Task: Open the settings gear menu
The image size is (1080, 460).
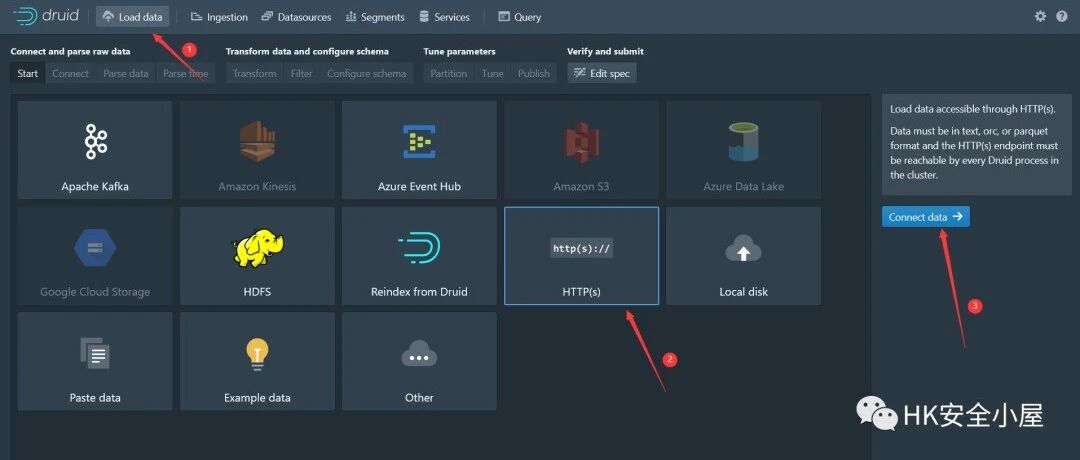Action: pyautogui.click(x=1040, y=17)
